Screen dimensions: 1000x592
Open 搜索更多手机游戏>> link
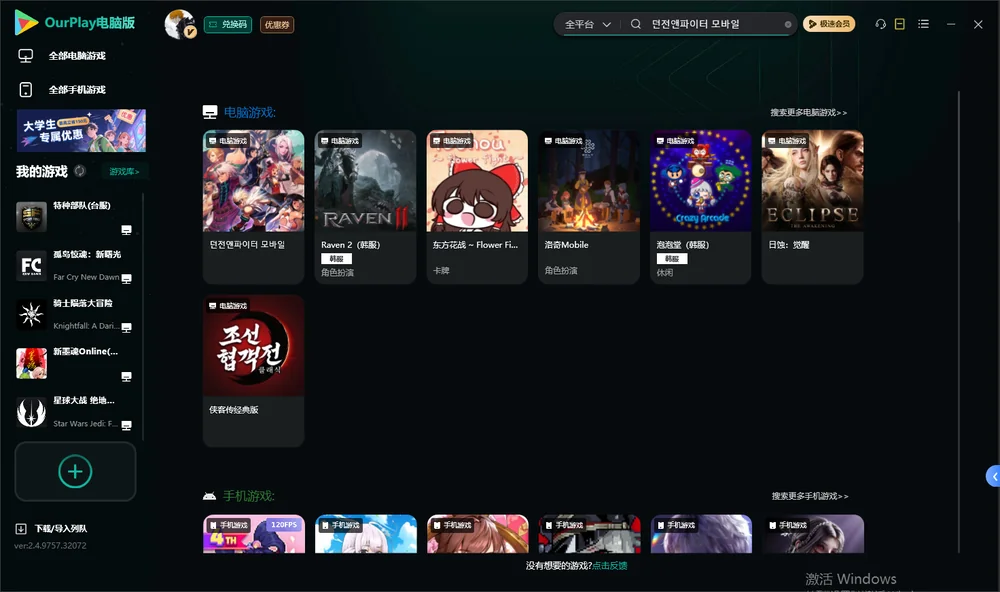[x=809, y=496]
